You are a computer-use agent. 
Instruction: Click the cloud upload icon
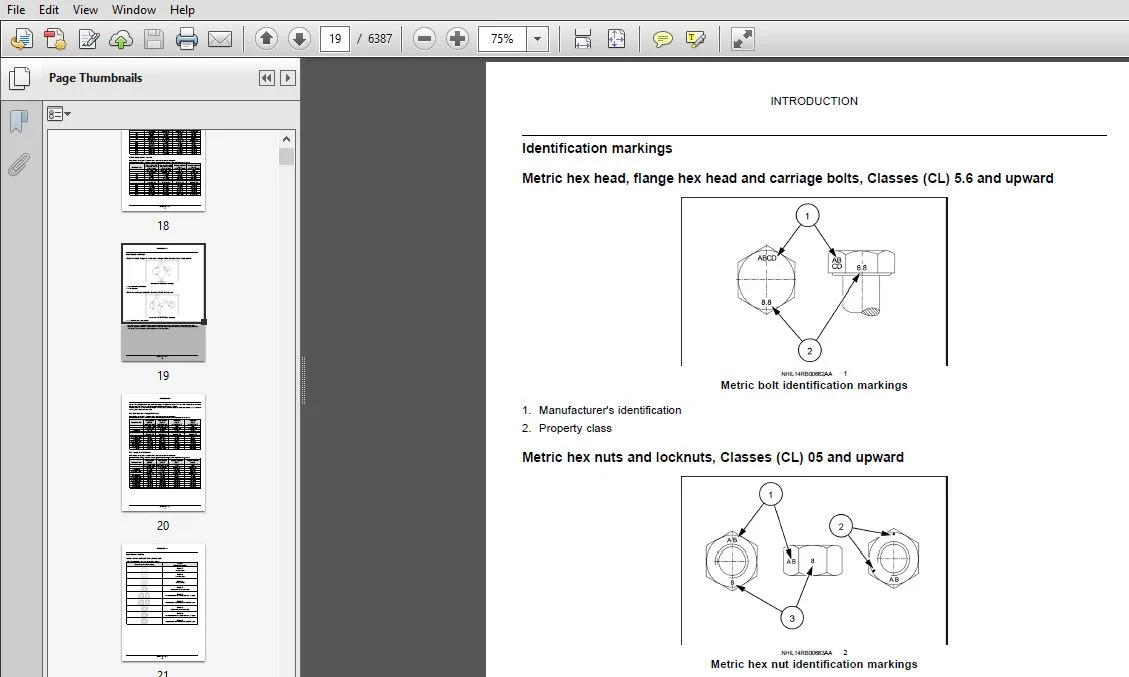121,39
